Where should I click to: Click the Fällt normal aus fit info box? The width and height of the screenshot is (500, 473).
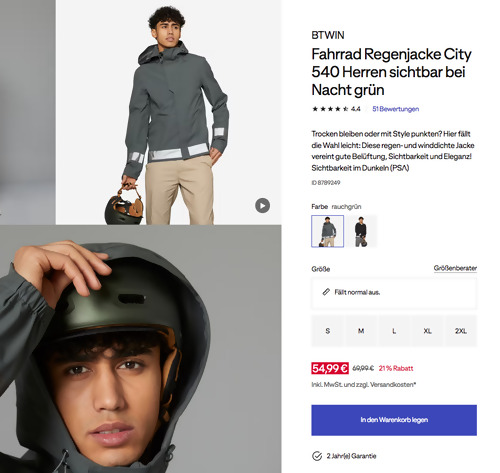[x=394, y=293]
